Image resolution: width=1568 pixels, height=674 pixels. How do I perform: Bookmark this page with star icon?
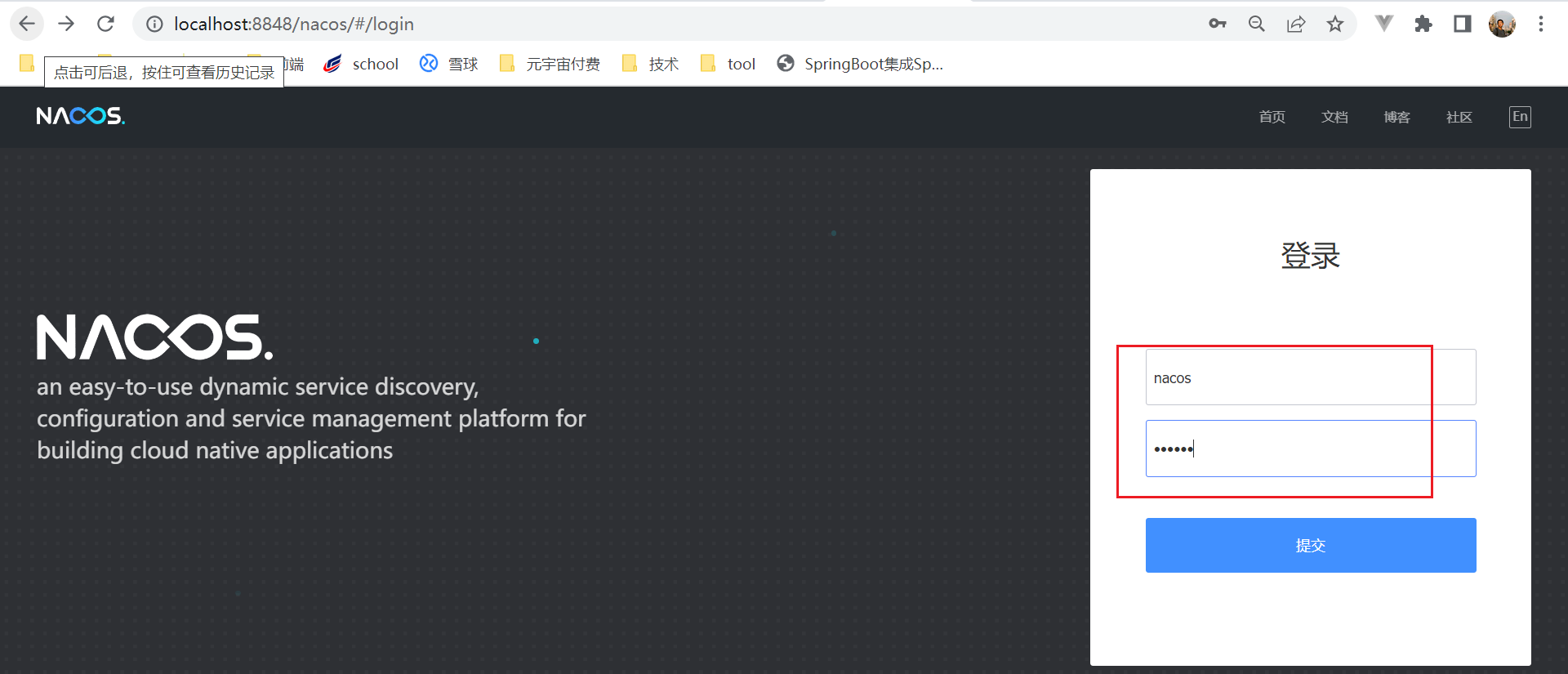[x=1335, y=24]
